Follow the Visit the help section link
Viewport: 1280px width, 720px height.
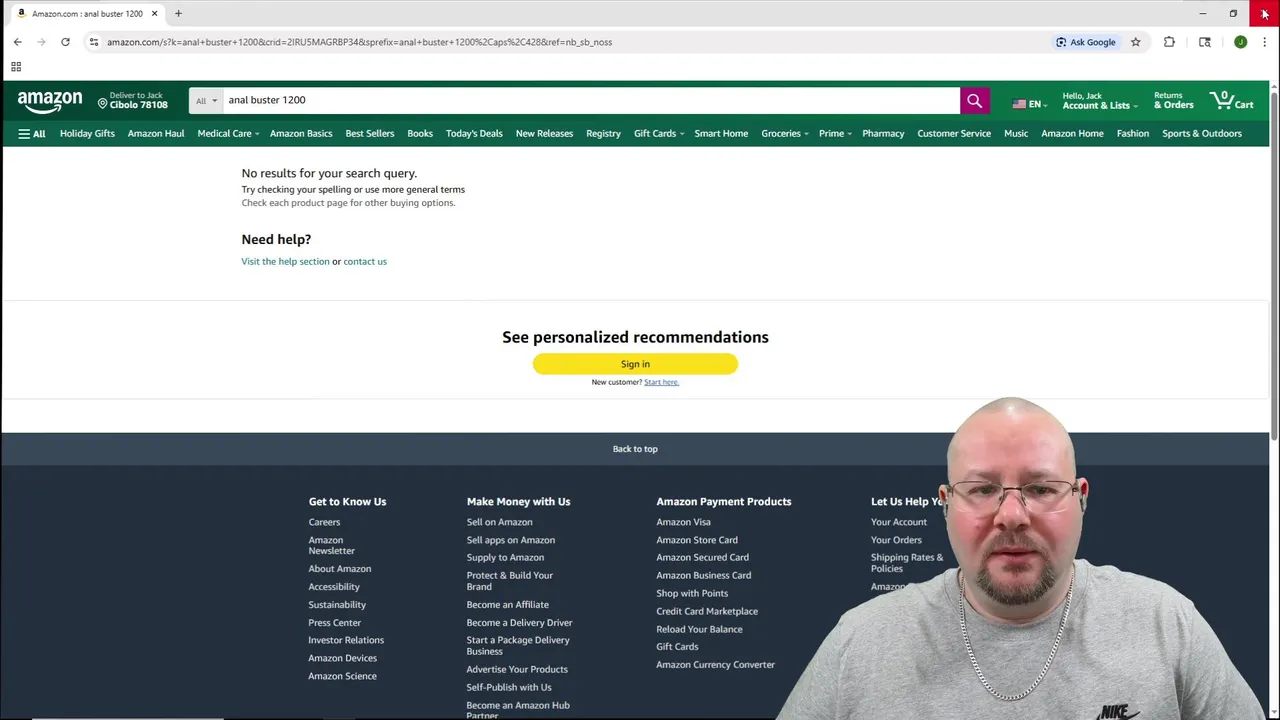(285, 261)
